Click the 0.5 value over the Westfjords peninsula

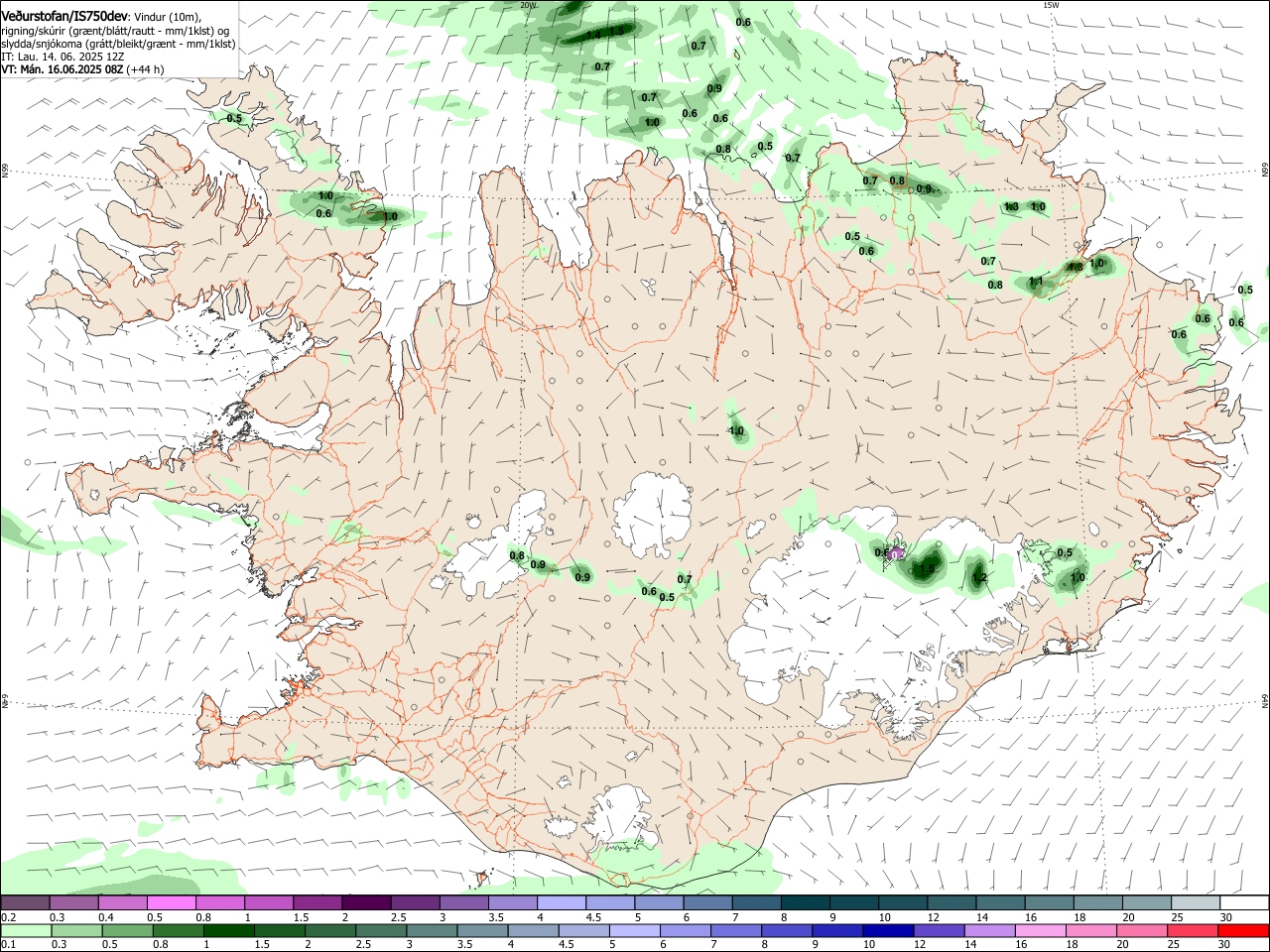pyautogui.click(x=234, y=118)
